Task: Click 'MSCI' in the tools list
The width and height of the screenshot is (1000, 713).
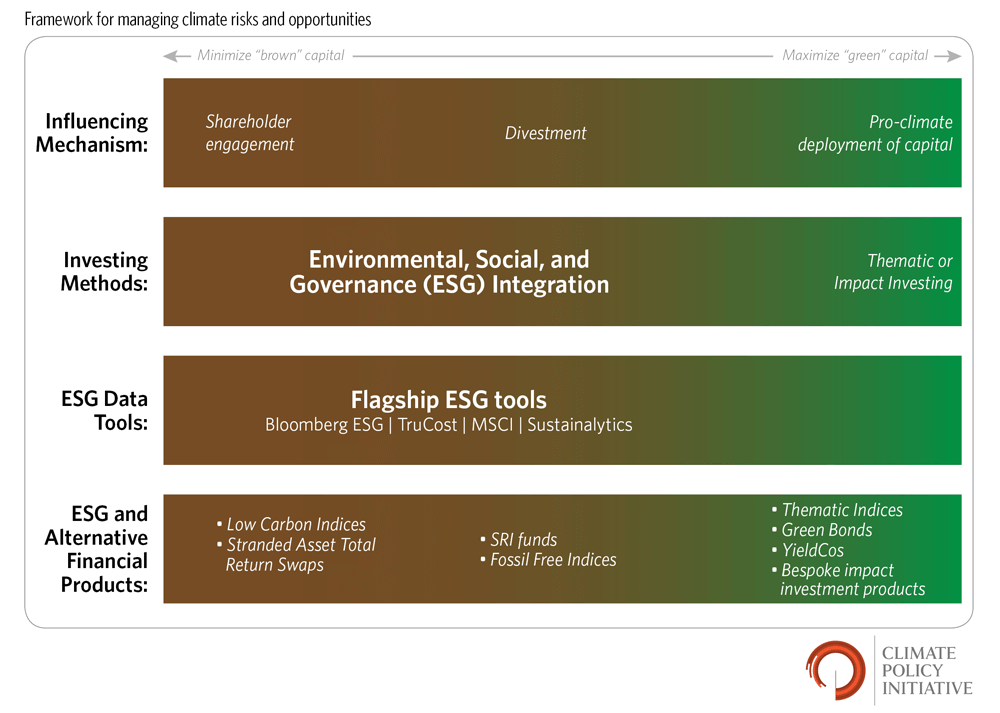Action: 492,425
